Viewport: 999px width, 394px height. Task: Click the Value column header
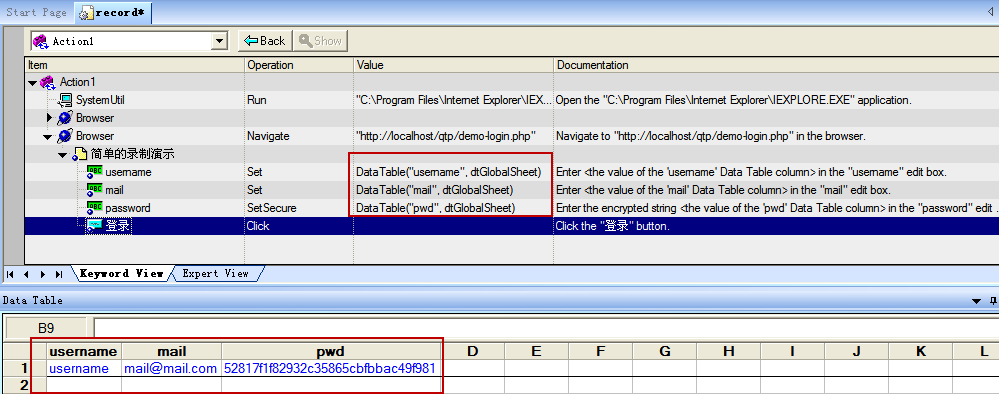pos(453,65)
